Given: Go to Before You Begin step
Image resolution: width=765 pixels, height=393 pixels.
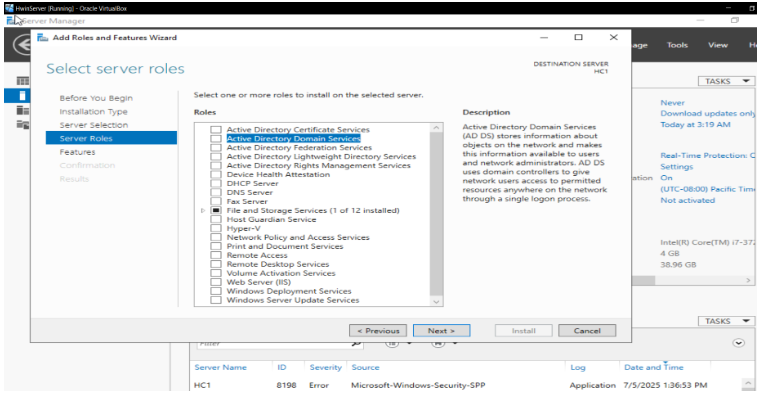Looking at the screenshot, I should point(96,98).
